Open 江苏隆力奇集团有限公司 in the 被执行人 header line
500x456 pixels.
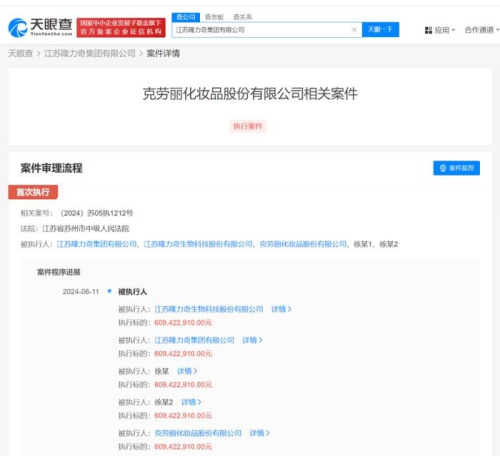[x=97, y=244]
